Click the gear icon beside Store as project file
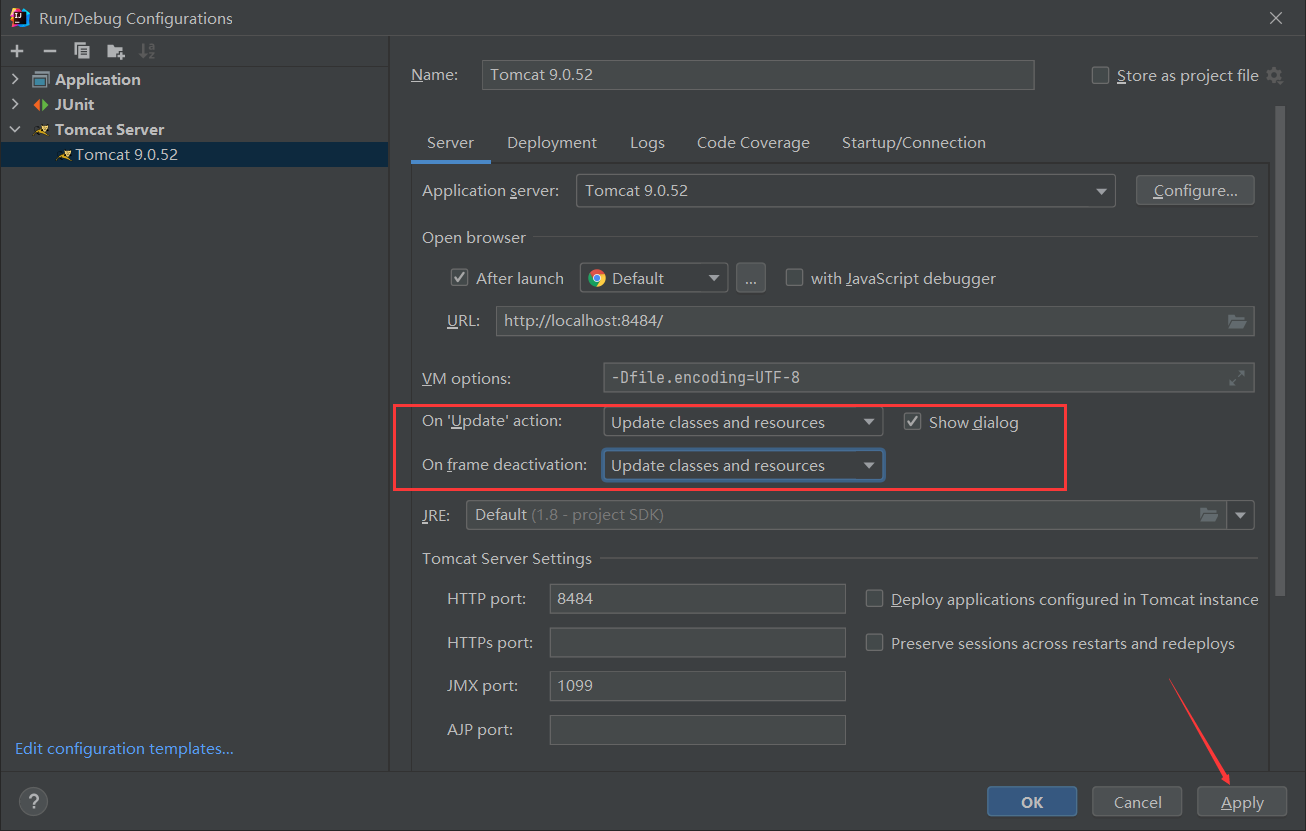 [1274, 76]
